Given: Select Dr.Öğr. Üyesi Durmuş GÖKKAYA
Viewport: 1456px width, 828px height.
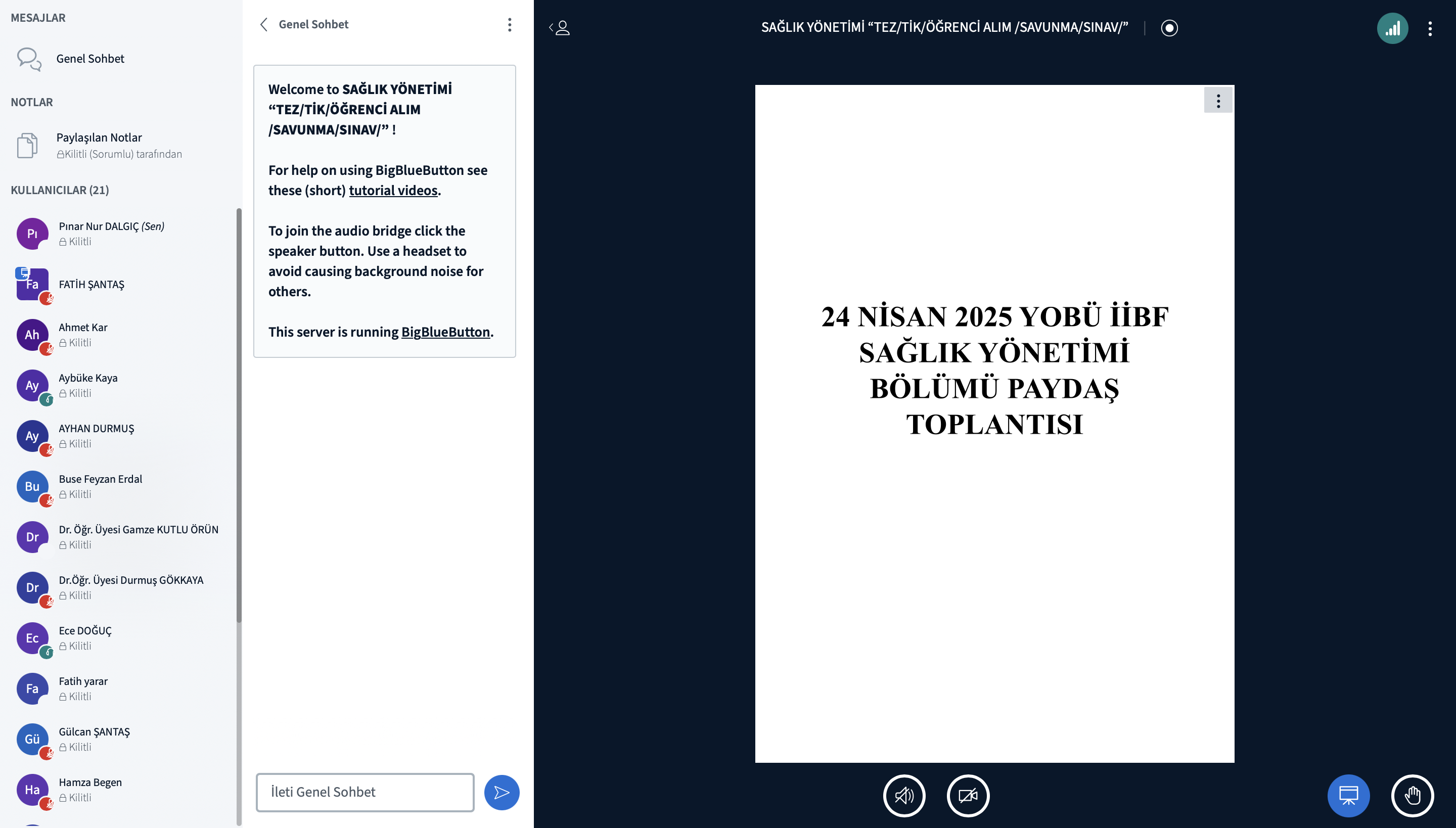Looking at the screenshot, I should [121, 588].
